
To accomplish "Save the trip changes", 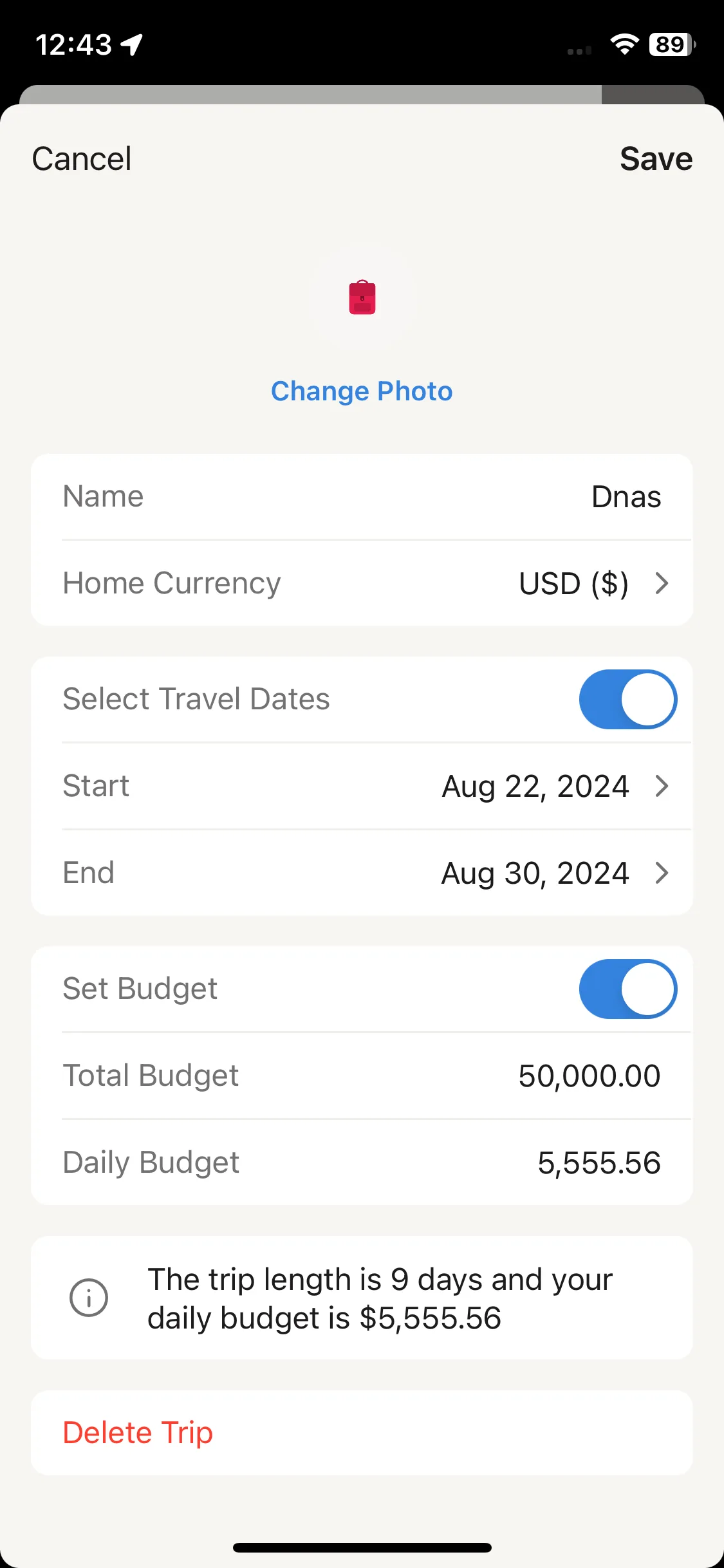I will click(x=656, y=158).
